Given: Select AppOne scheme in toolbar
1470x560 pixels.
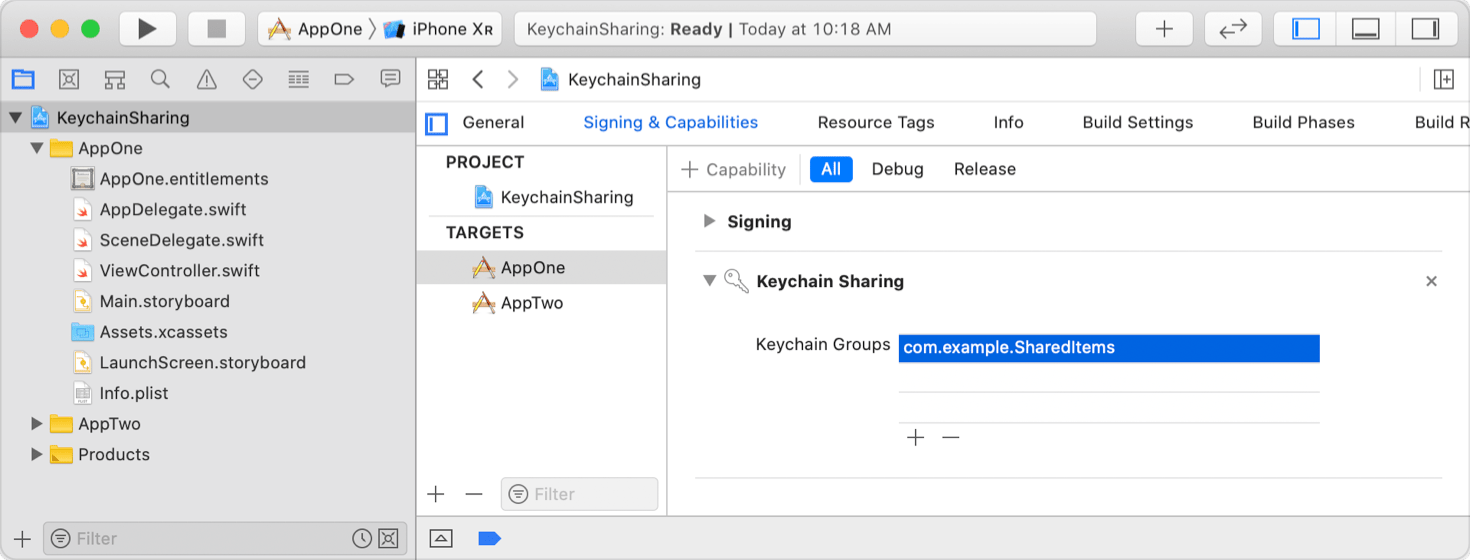Looking at the screenshot, I should (315, 29).
